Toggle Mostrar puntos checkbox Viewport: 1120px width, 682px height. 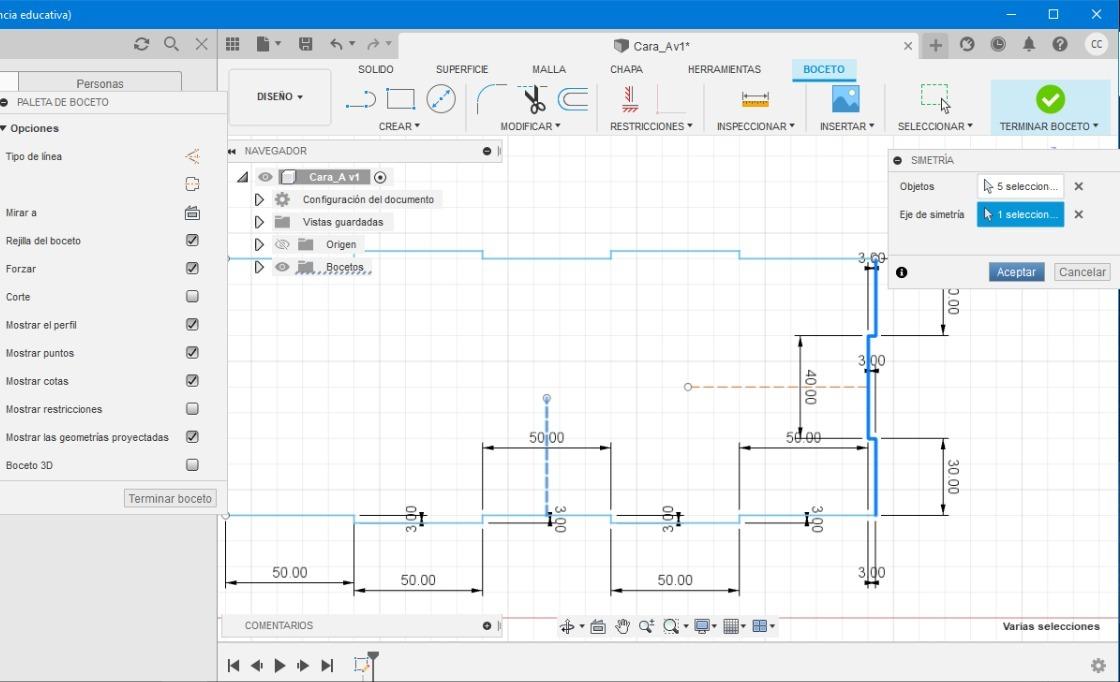[192, 352]
